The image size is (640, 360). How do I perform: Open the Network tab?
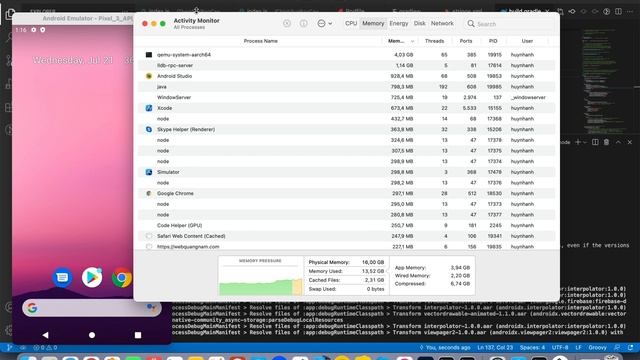(442, 24)
